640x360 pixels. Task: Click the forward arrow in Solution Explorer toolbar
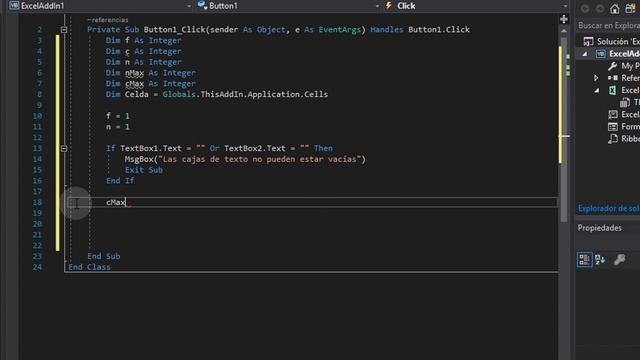(x=600, y=9)
